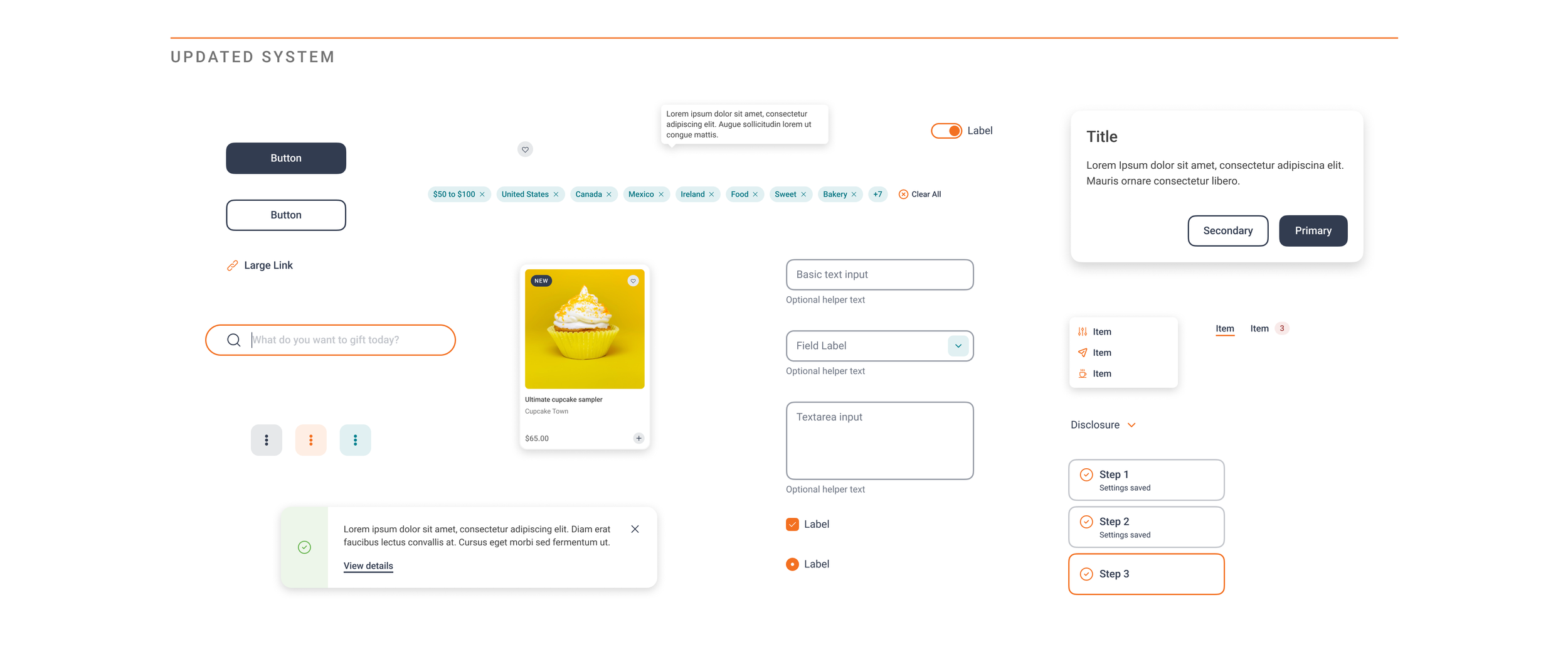This screenshot has height=654, width=1568.
Task: Click the search magnifier icon
Action: pos(234,340)
